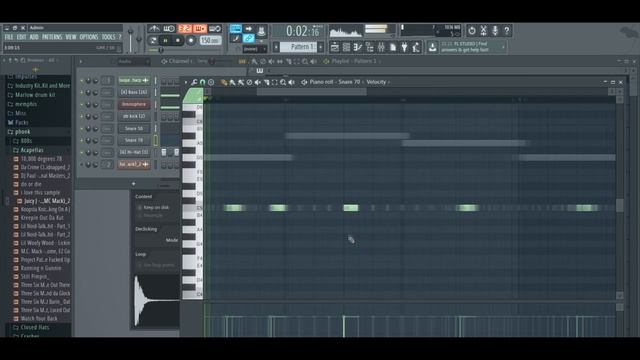The width and height of the screenshot is (640, 360).
Task: Open the Marlow drum kit folder
Action: point(35,95)
